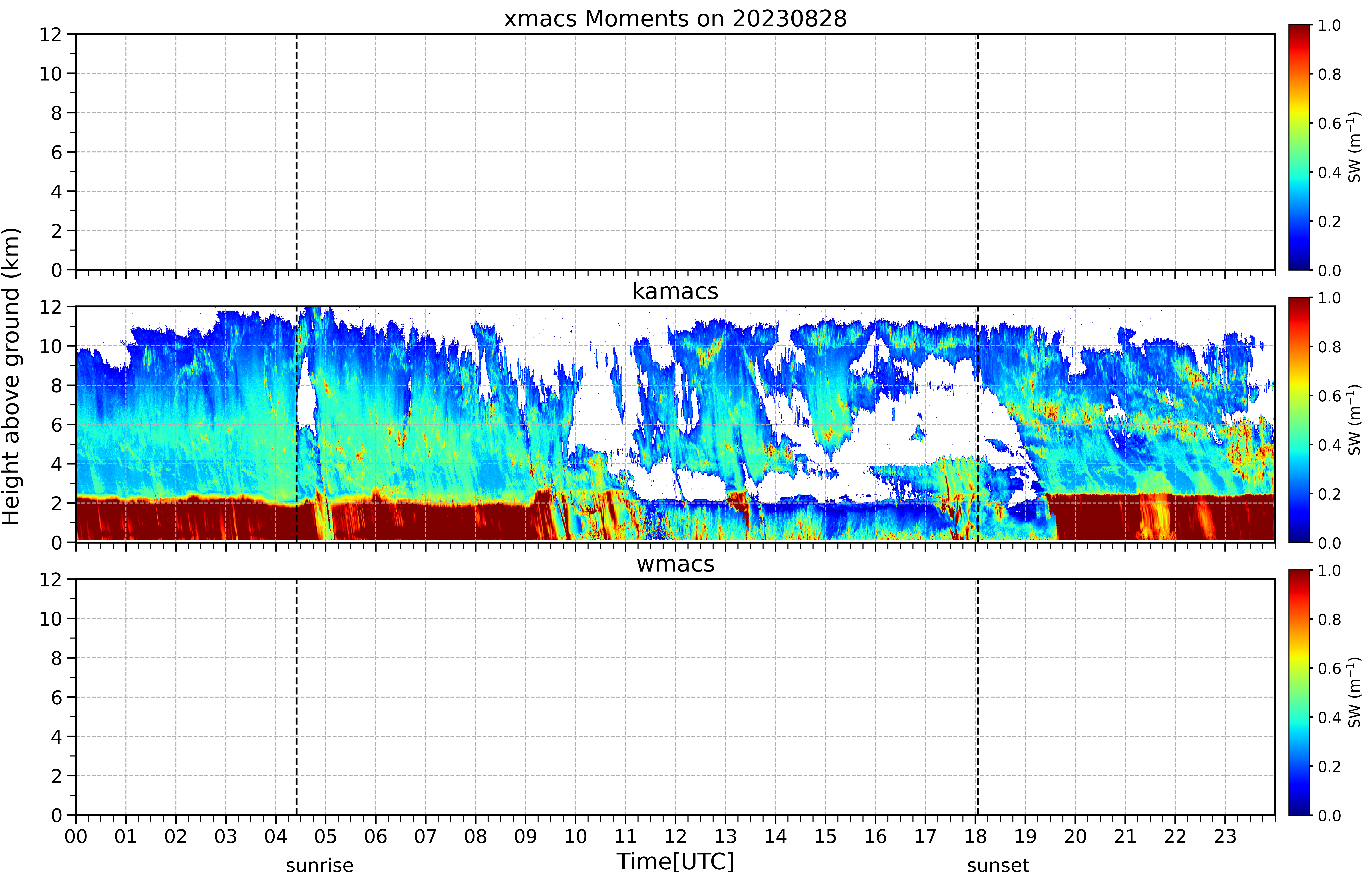Click the sunset dashed line in wmacs panel
The width and height of the screenshot is (1372, 885).
(x=978, y=697)
